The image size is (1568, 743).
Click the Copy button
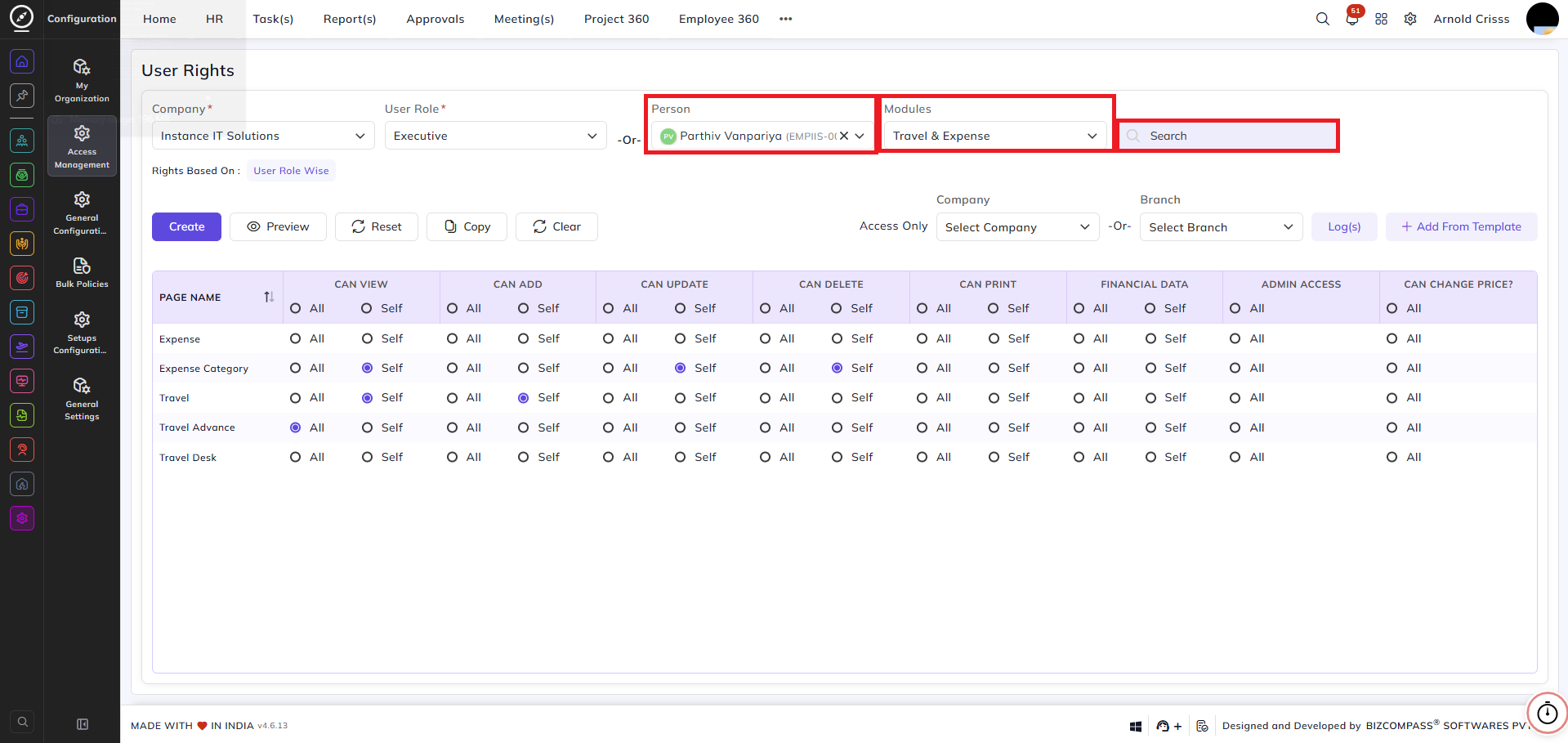point(467,227)
